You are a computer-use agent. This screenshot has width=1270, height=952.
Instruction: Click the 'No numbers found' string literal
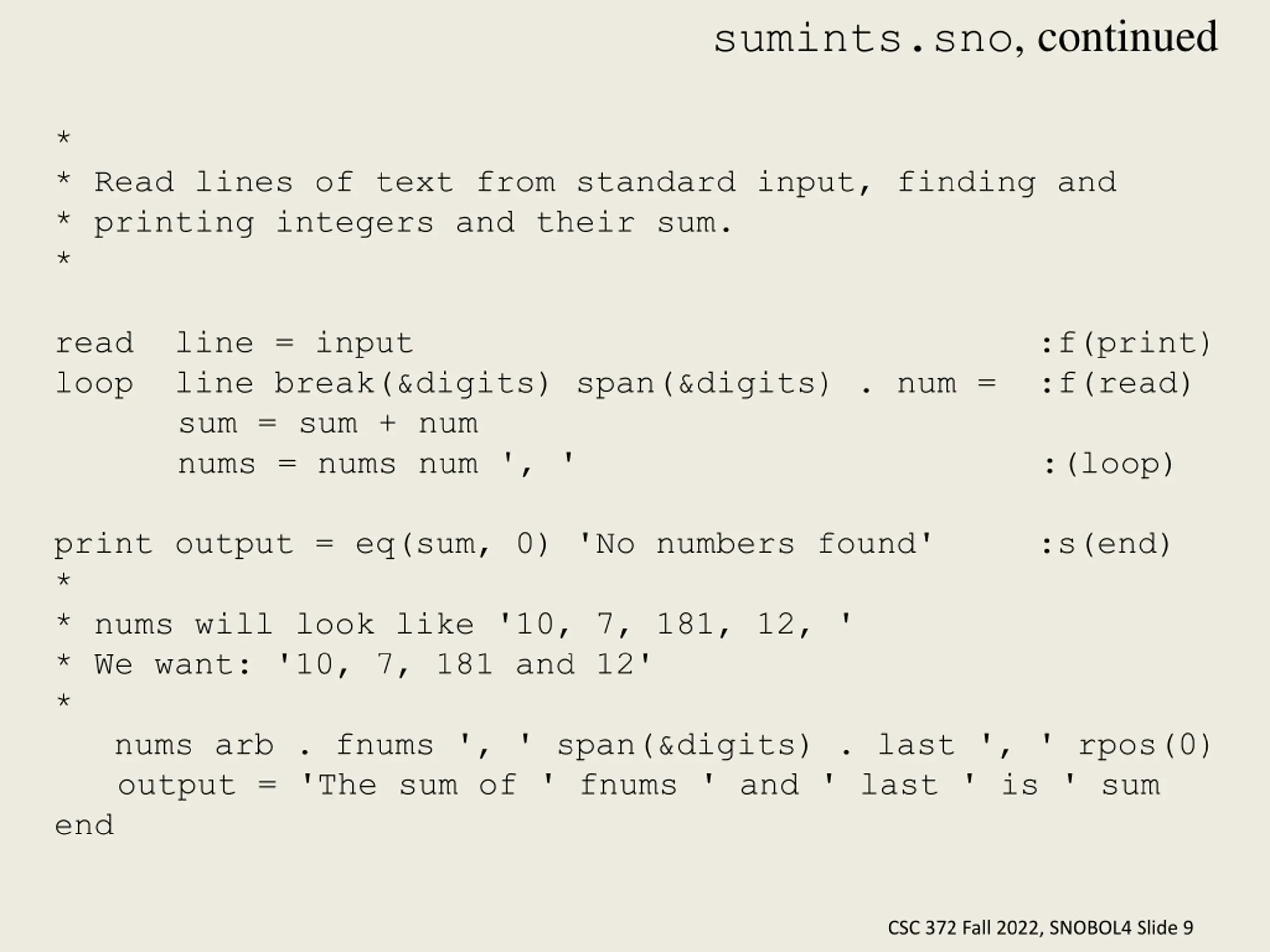click(x=755, y=543)
